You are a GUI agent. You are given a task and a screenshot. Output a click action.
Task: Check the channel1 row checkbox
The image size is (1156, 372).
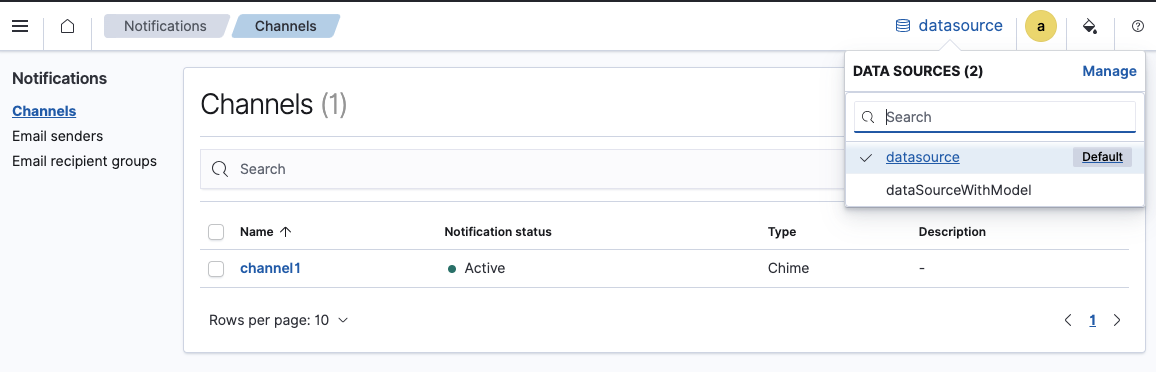pyautogui.click(x=216, y=269)
